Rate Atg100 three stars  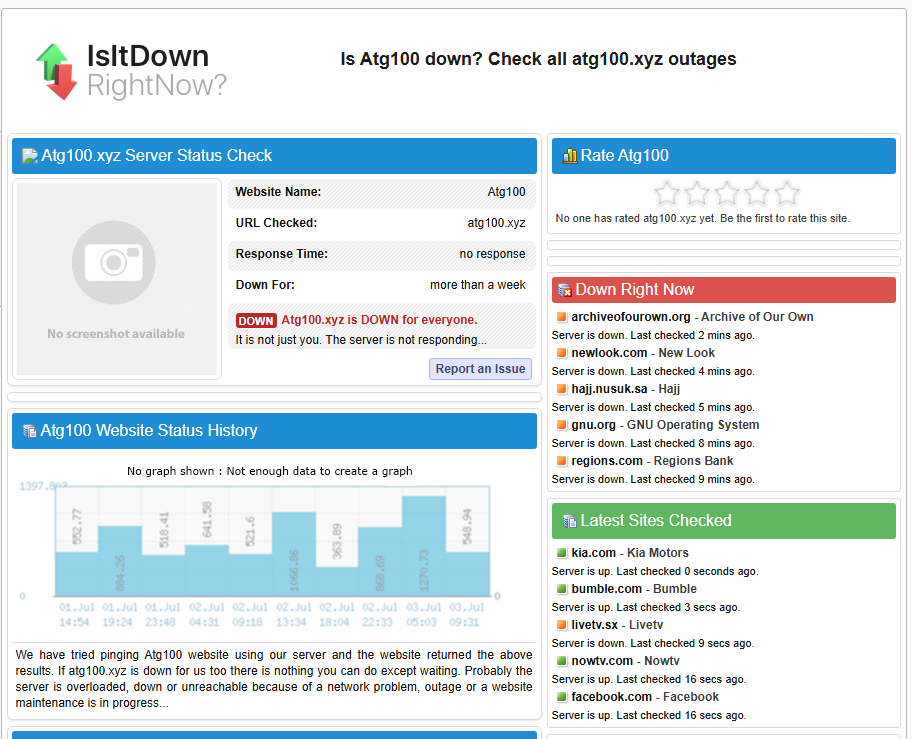[727, 194]
